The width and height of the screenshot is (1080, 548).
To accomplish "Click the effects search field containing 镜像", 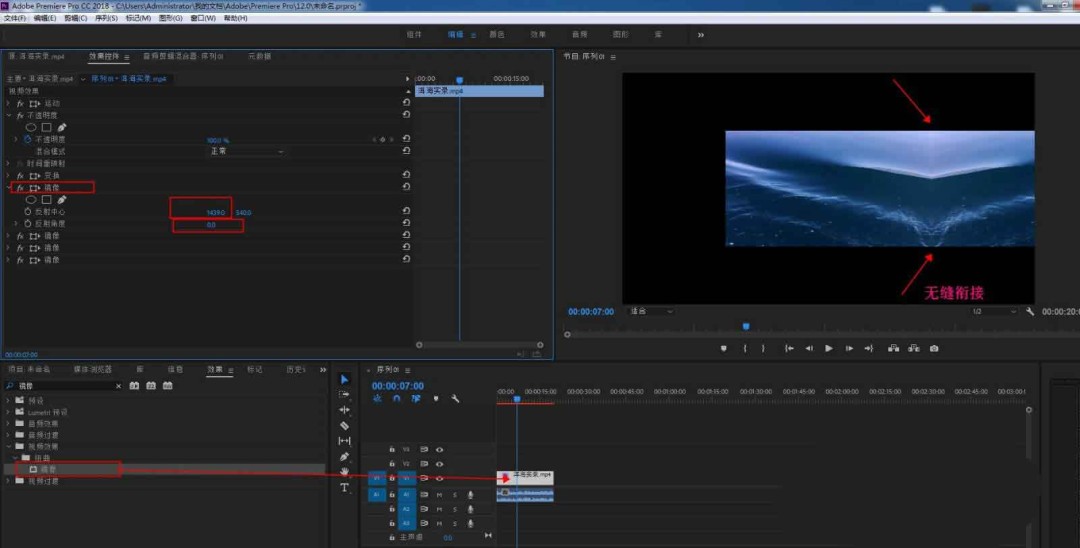I will pyautogui.click(x=64, y=386).
